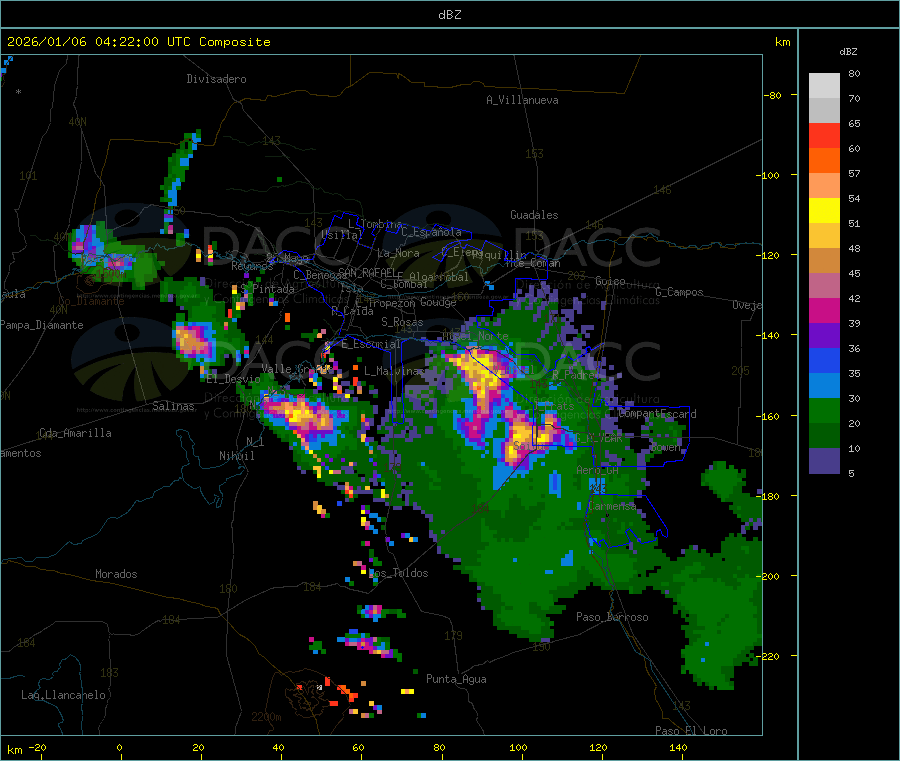Click the 'km' label at the bottom left

(14, 750)
